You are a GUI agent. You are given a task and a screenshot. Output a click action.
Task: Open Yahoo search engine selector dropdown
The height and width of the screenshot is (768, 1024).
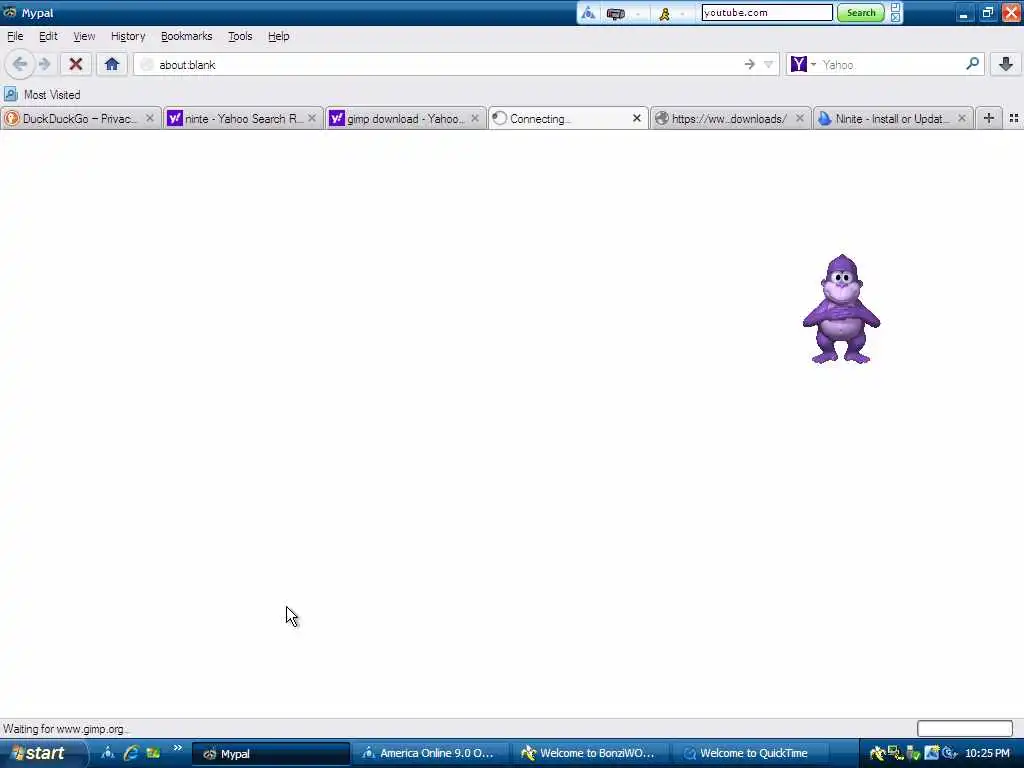tap(804, 64)
